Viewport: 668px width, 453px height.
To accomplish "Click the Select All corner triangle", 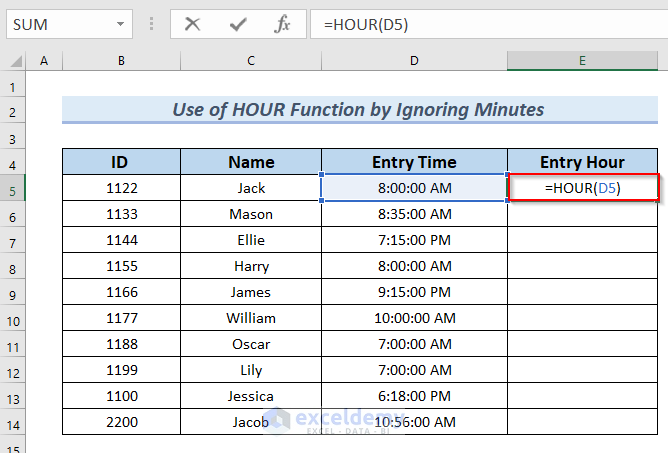I will (14, 62).
